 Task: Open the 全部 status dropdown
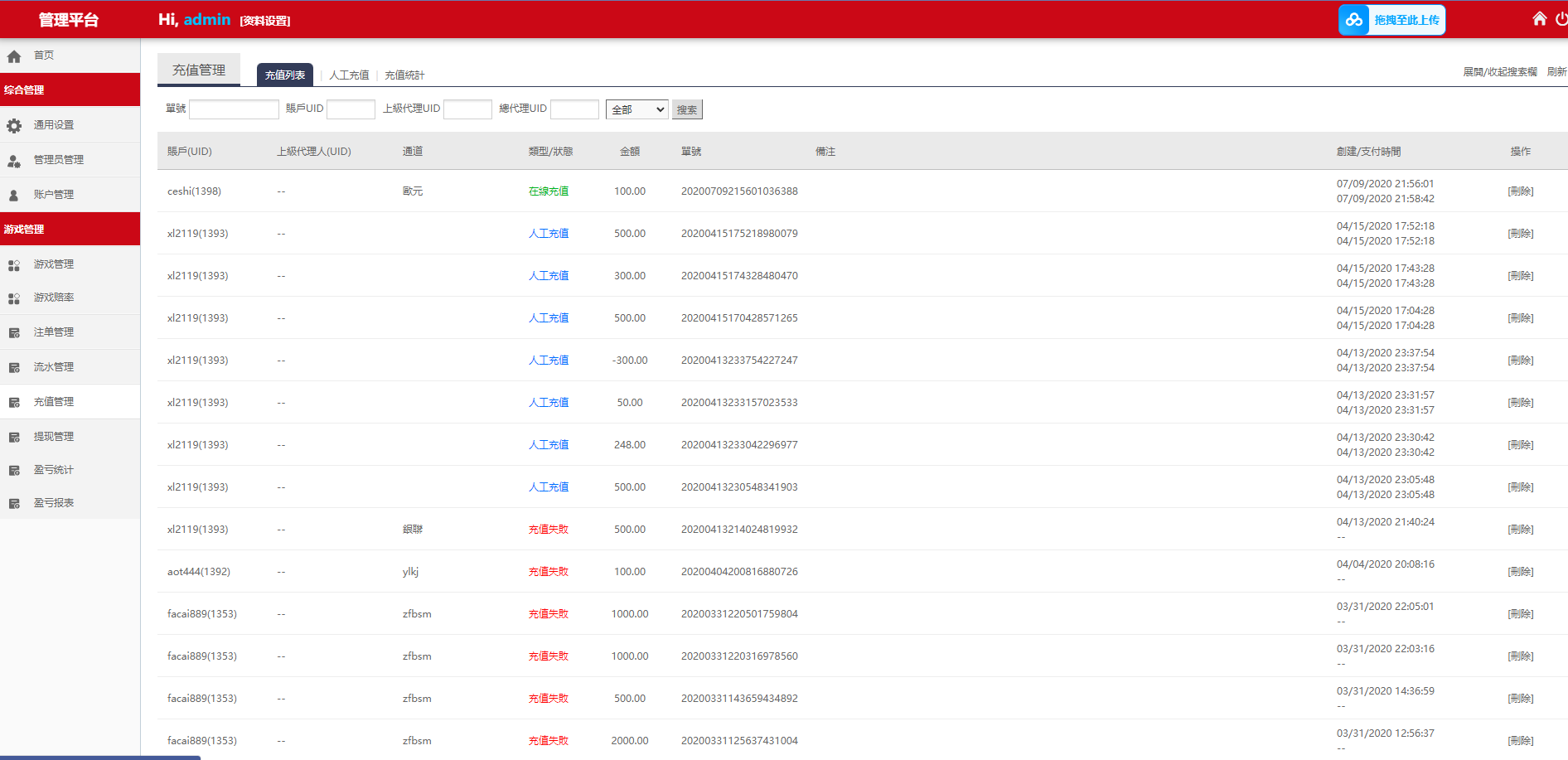point(636,109)
